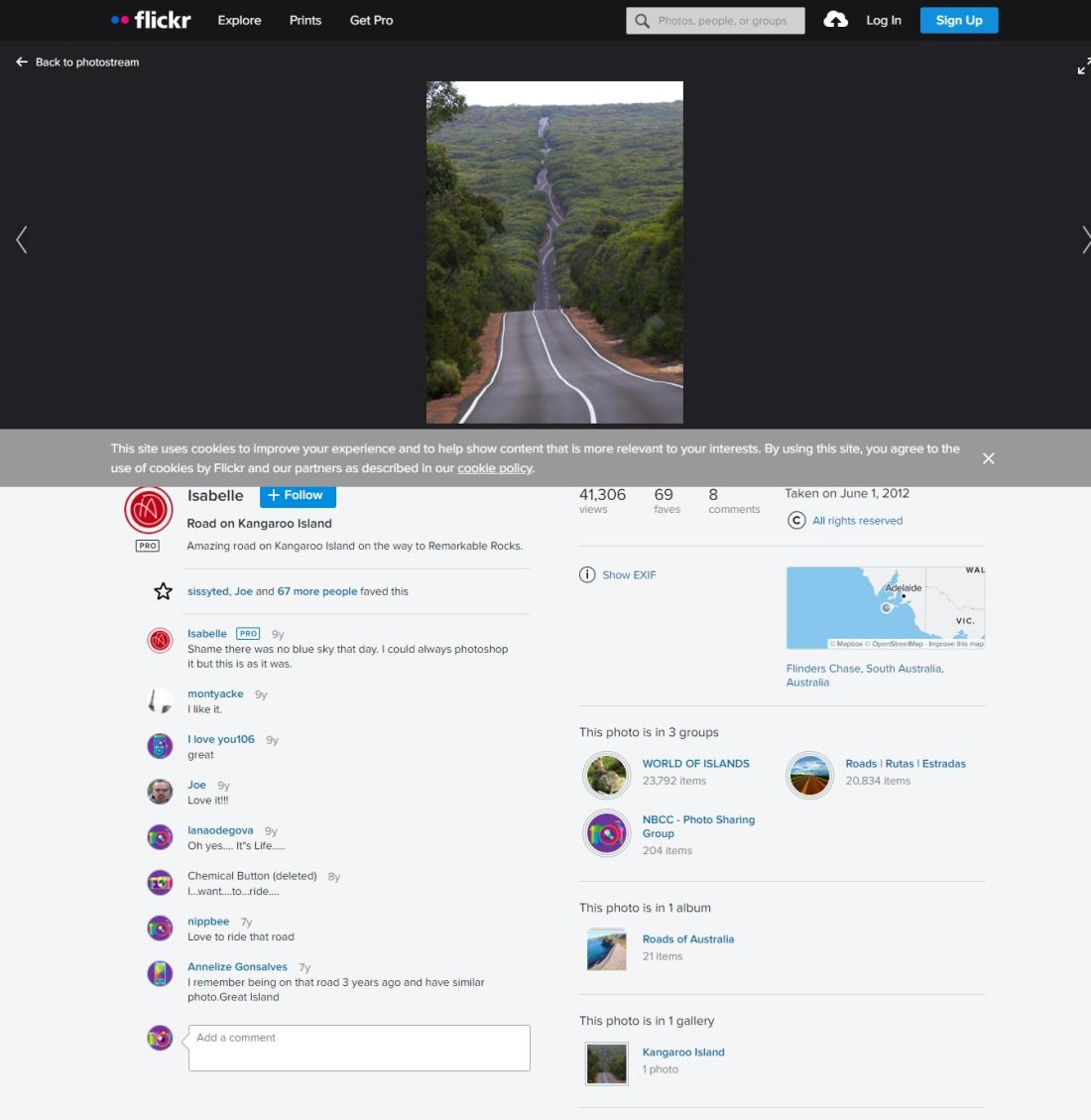Viewport: 1091px width, 1120px height.
Task: Open montyacke's avatar
Action: tap(160, 700)
